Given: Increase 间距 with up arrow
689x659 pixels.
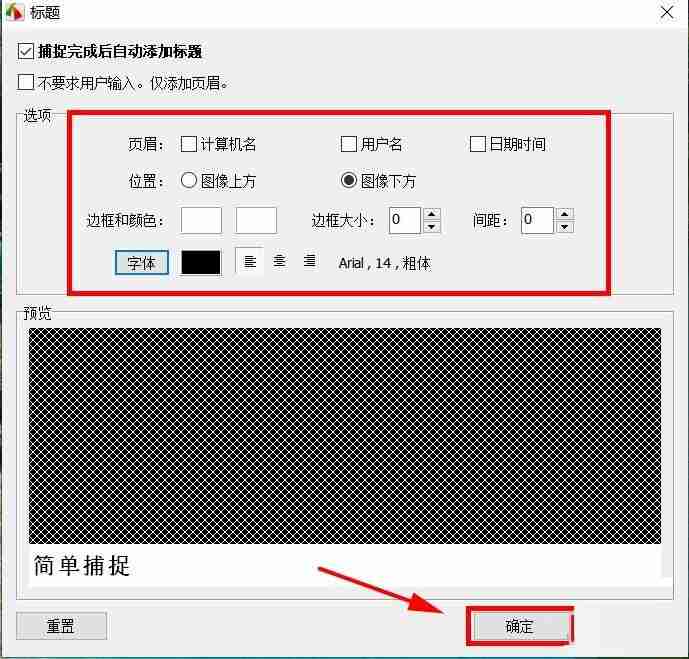Looking at the screenshot, I should point(565,214).
